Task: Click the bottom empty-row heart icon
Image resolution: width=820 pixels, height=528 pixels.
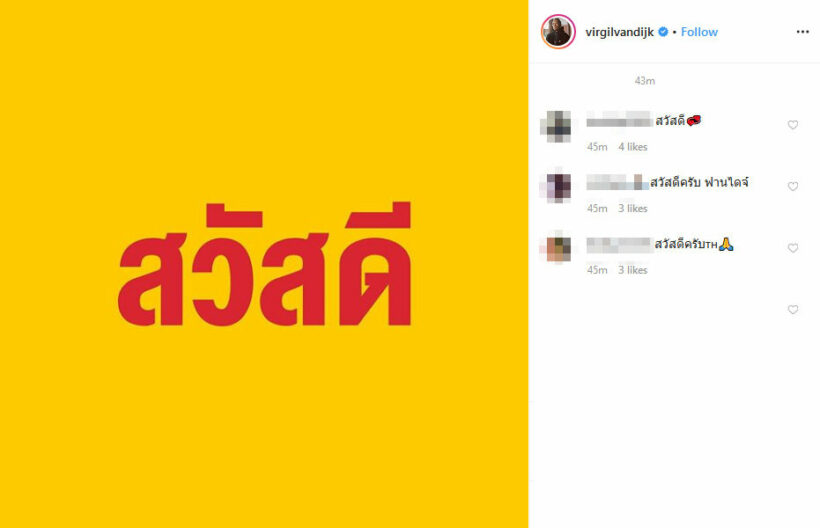Action: click(x=793, y=309)
